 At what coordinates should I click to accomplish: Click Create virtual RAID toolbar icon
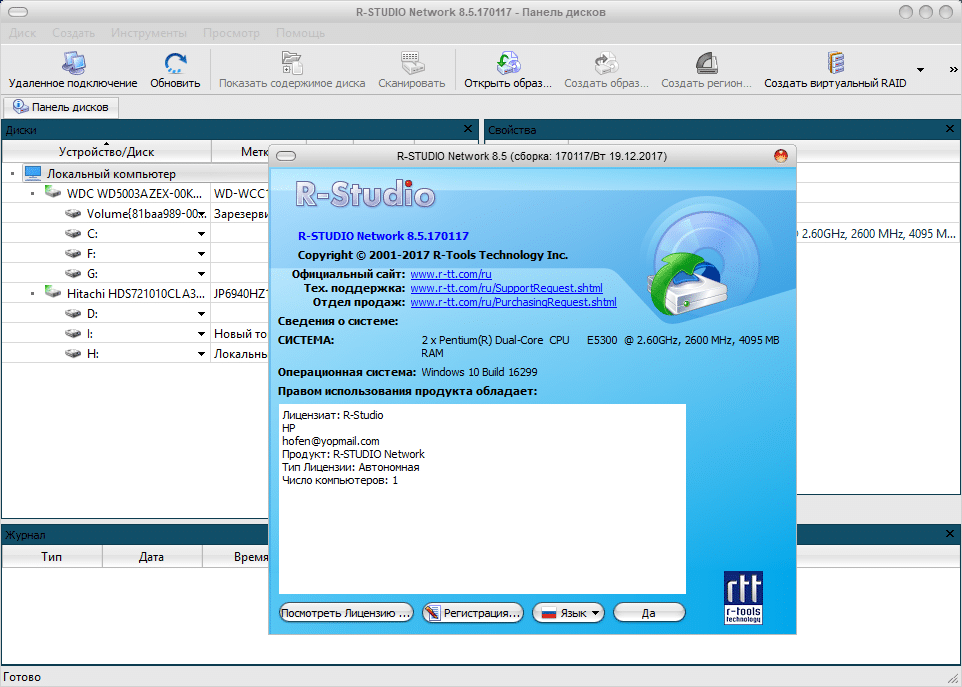click(x=835, y=66)
